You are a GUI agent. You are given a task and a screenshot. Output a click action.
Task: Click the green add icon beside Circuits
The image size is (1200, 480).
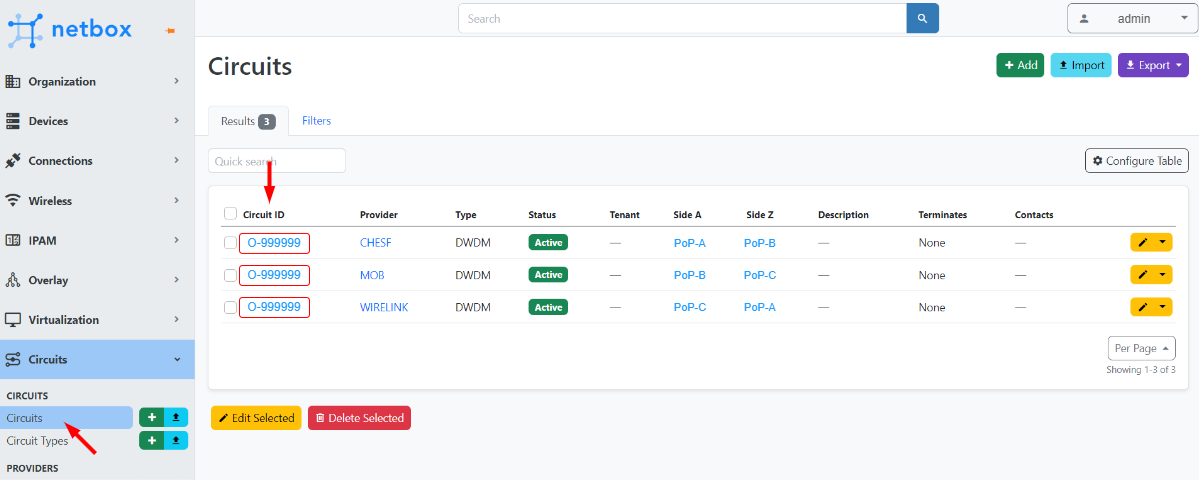pos(151,417)
